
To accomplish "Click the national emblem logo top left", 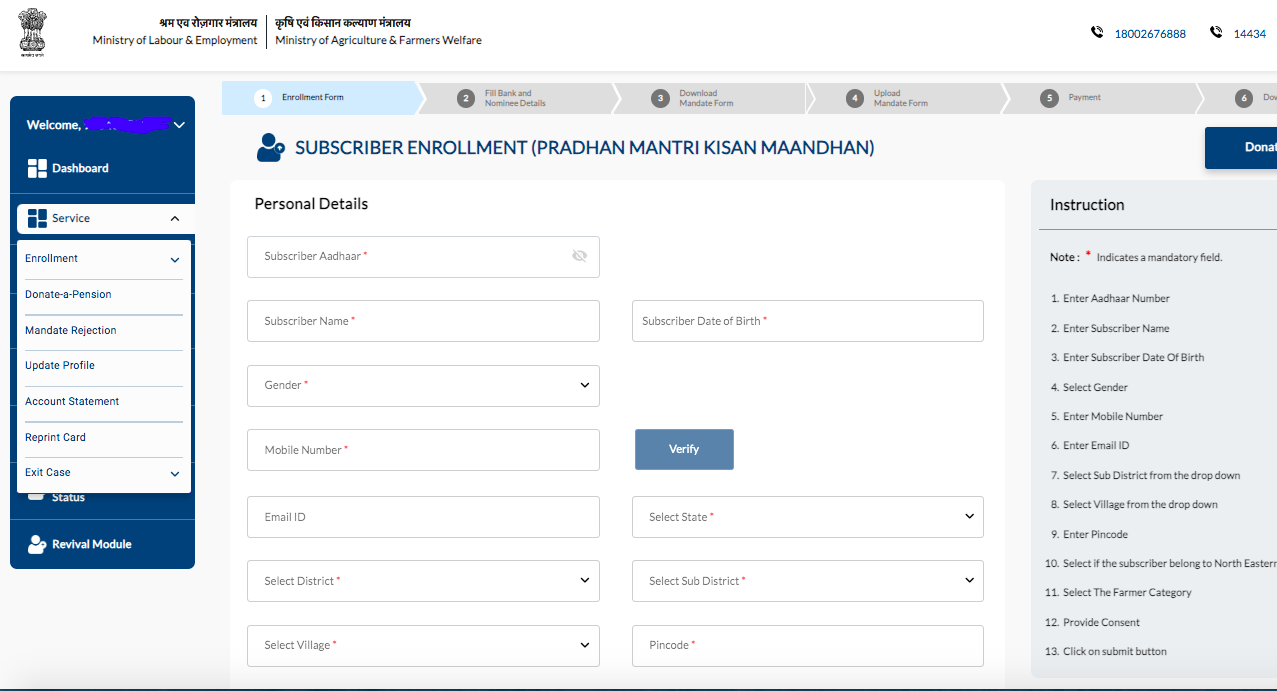I will pos(32,33).
